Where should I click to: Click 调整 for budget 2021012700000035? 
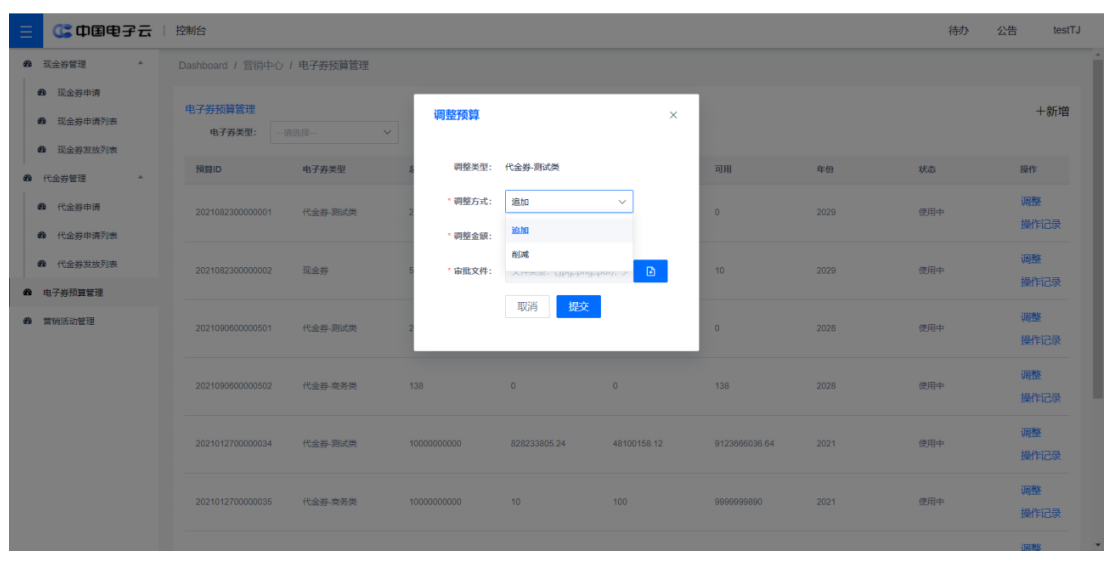click(1031, 490)
